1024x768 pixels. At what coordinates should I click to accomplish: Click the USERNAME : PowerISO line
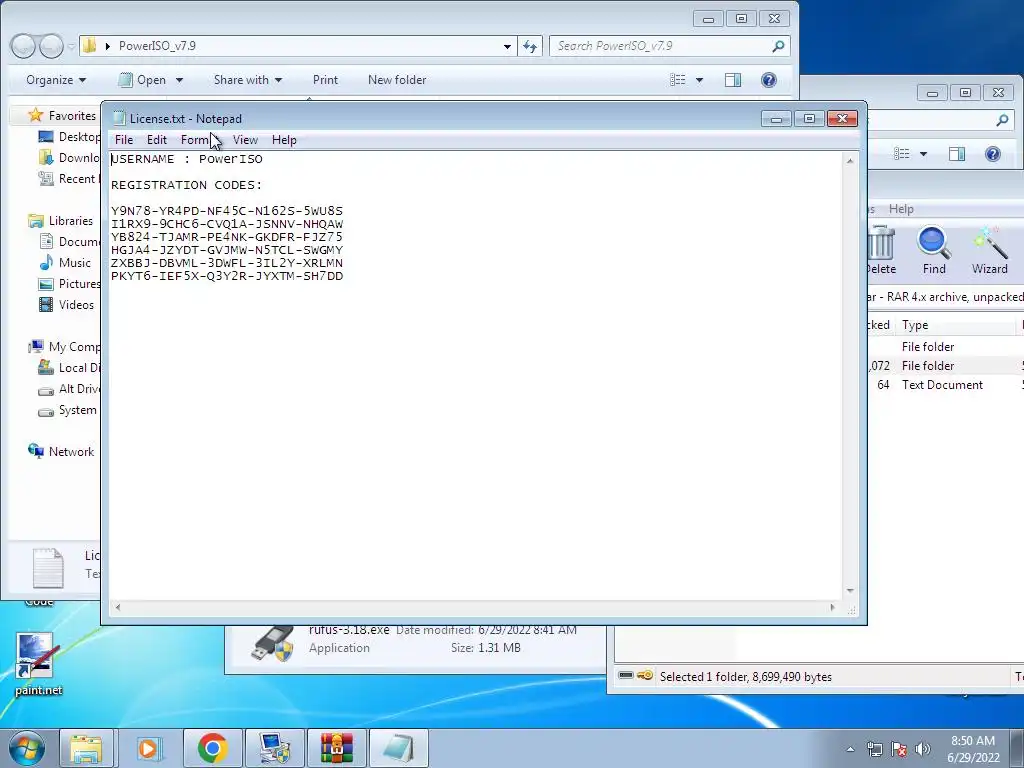click(x=187, y=159)
